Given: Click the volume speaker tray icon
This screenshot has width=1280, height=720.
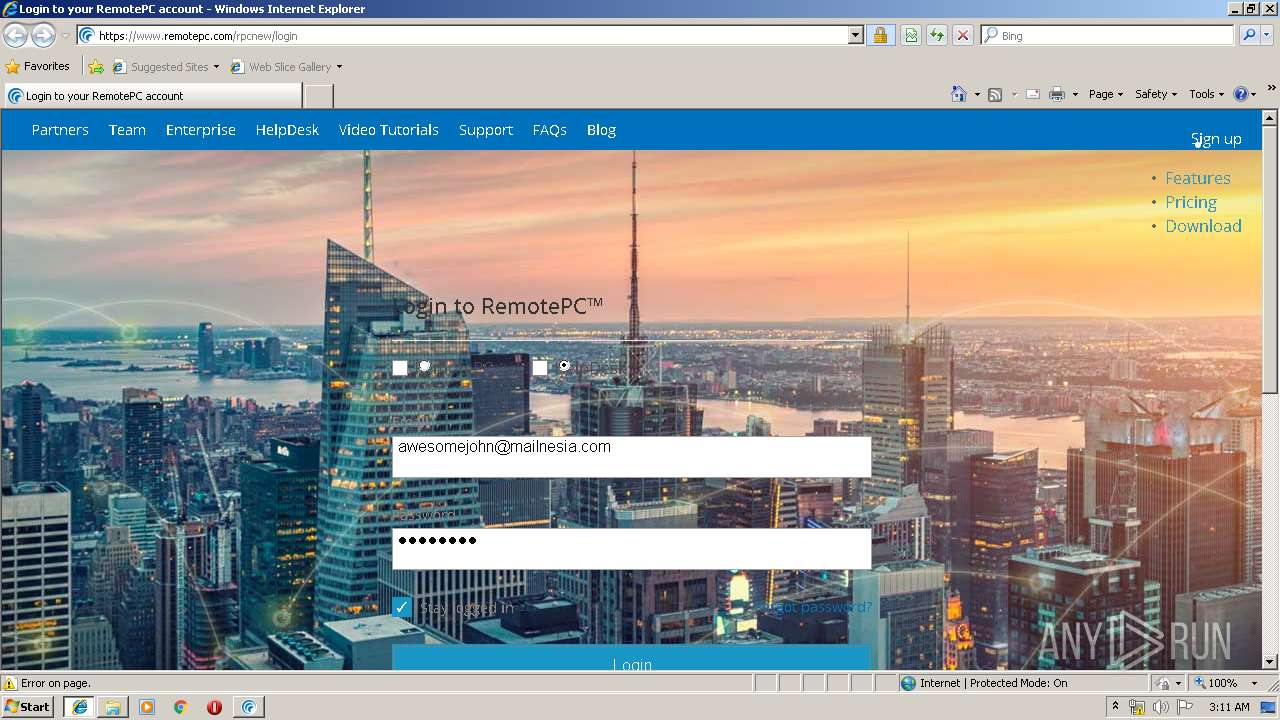Looking at the screenshot, I should coord(1160,707).
